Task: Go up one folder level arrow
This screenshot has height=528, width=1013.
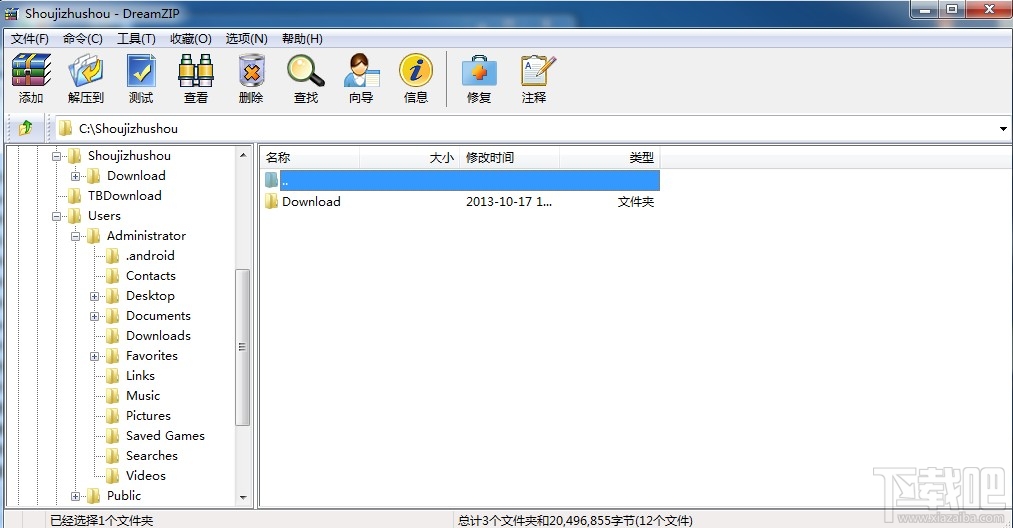Action: (26, 128)
